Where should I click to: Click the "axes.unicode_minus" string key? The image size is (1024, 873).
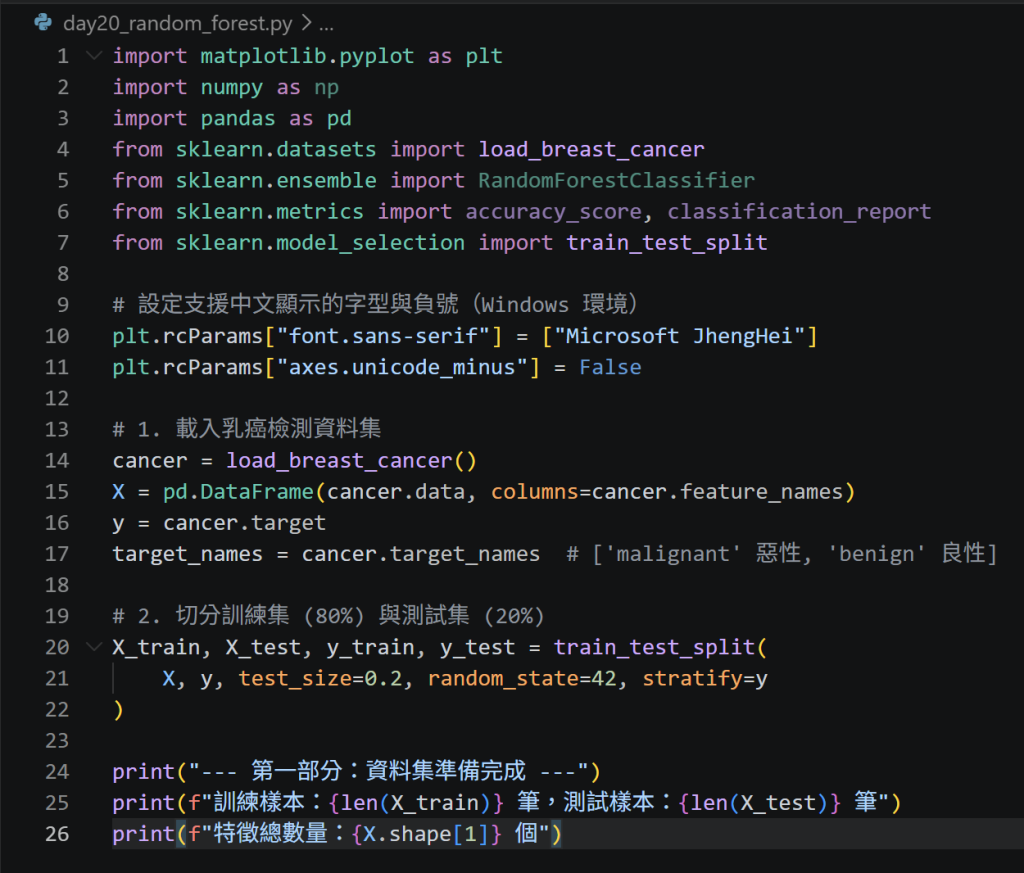coord(402,367)
